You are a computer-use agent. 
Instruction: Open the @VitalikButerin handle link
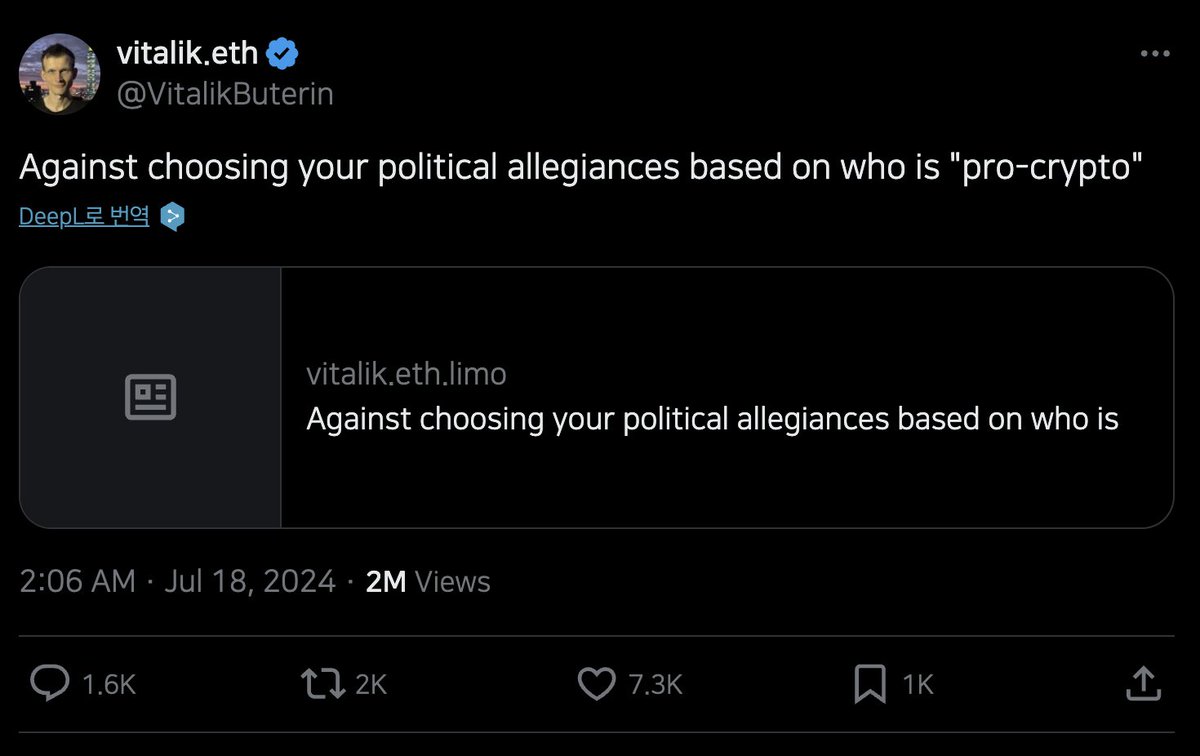point(225,94)
